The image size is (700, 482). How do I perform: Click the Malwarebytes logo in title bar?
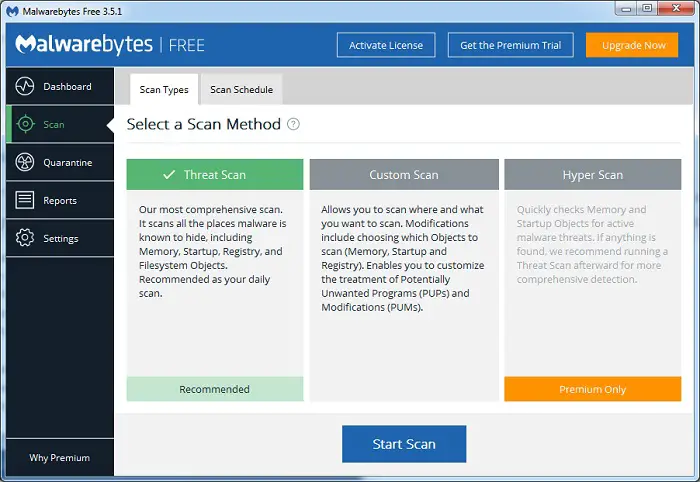pyautogui.click(x=12, y=11)
